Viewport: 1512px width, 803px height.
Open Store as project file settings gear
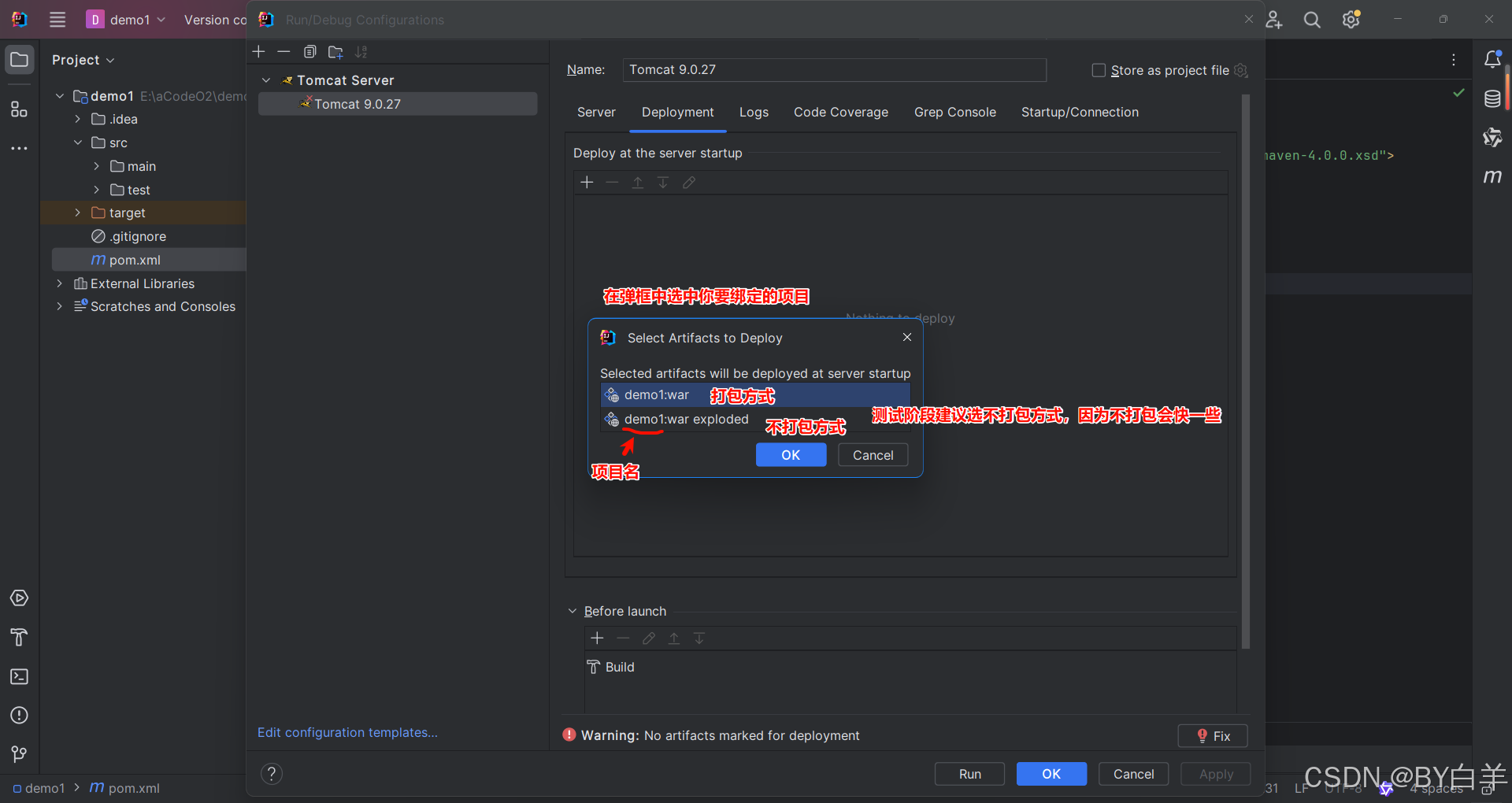tap(1241, 70)
